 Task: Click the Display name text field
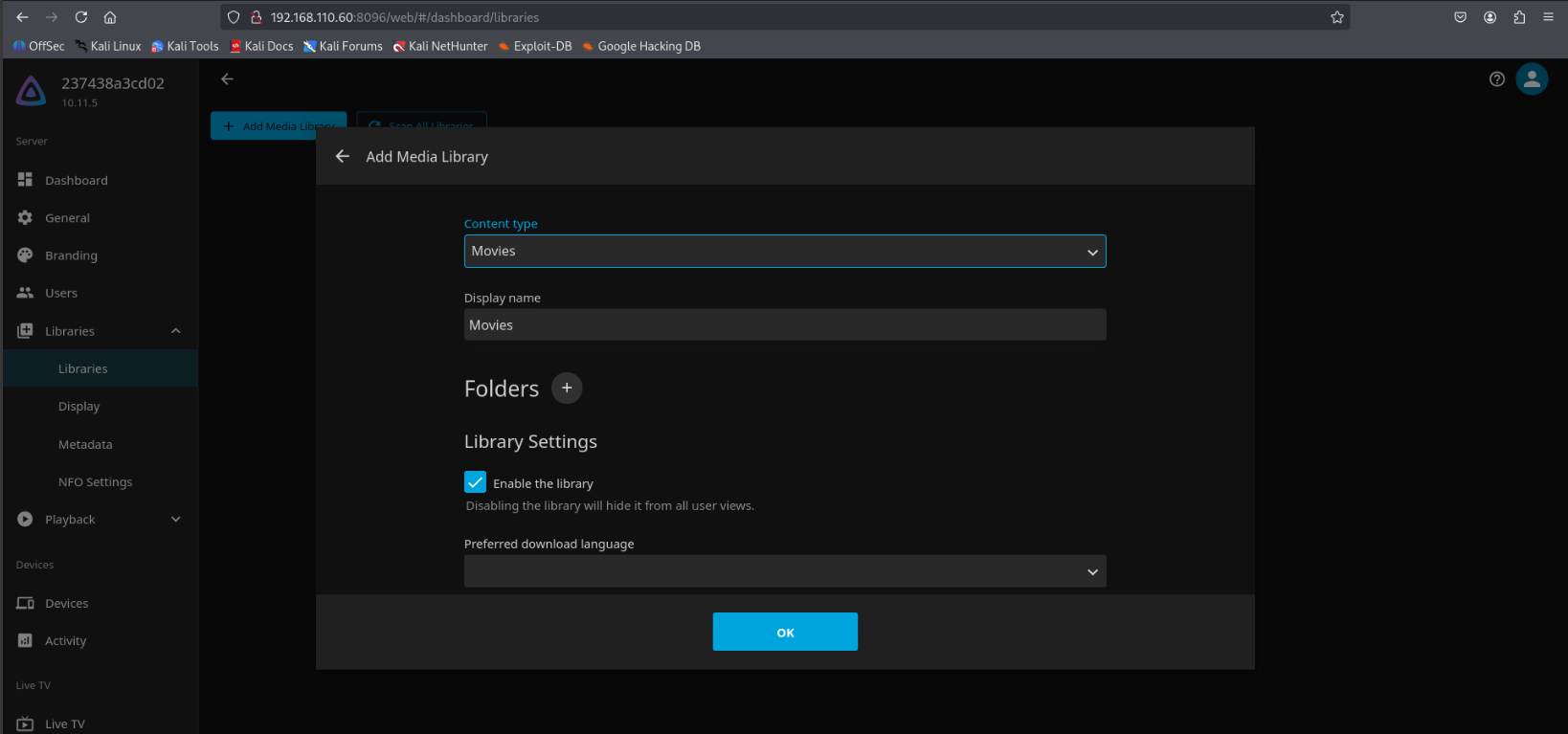point(784,325)
